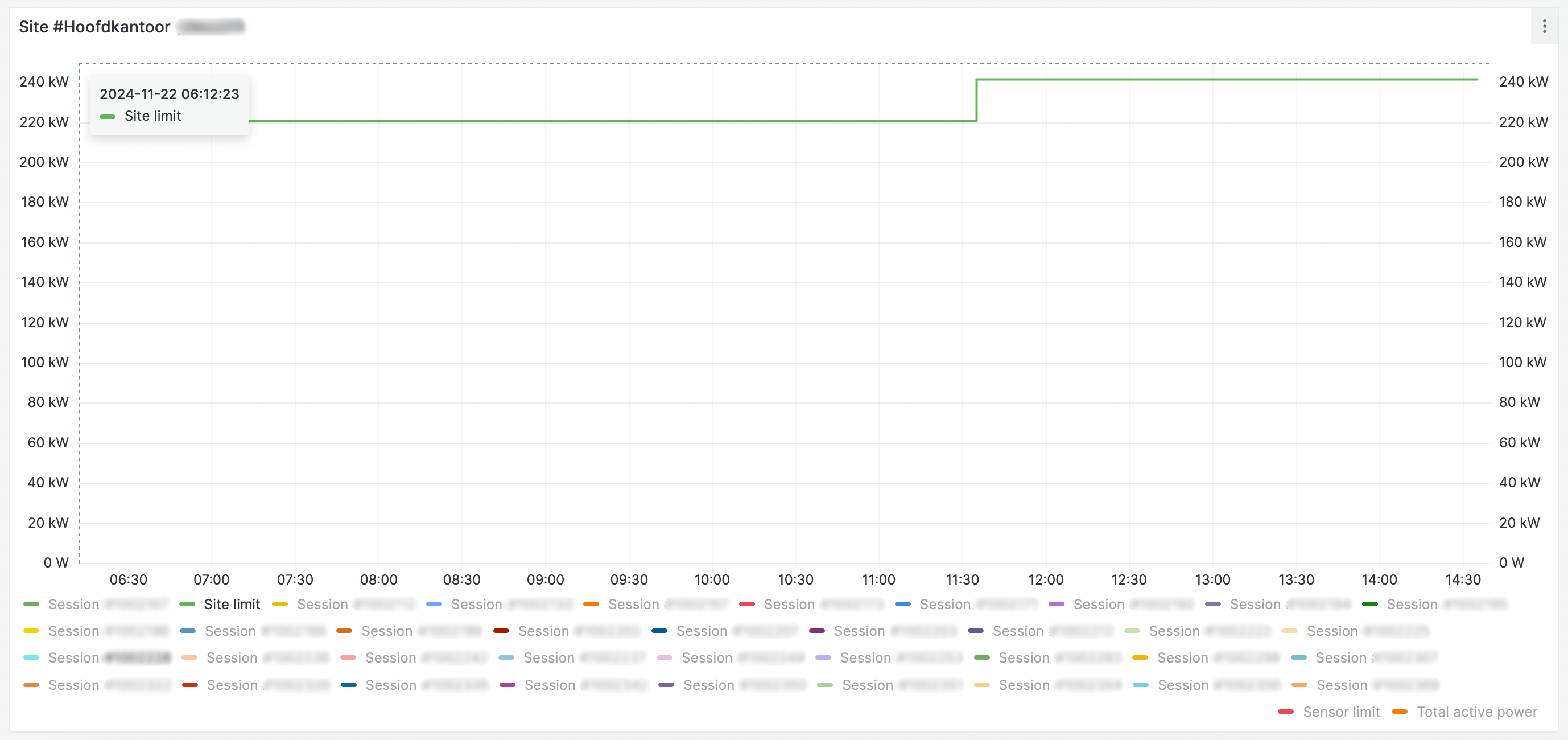Click the navy blue session legend swatch
Screen dimensions: 1568x740
[659, 631]
